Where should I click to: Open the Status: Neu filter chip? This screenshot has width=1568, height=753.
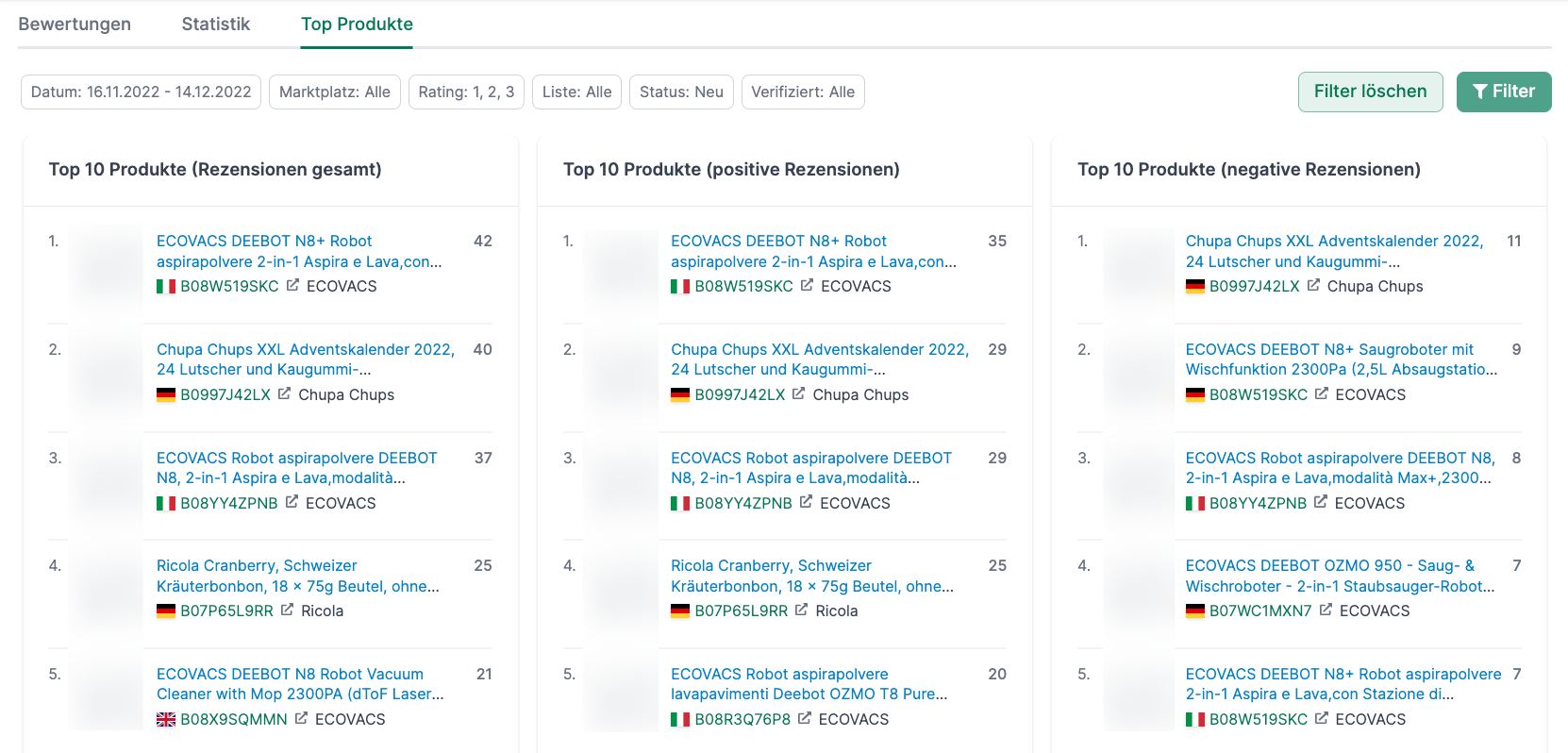[x=681, y=92]
